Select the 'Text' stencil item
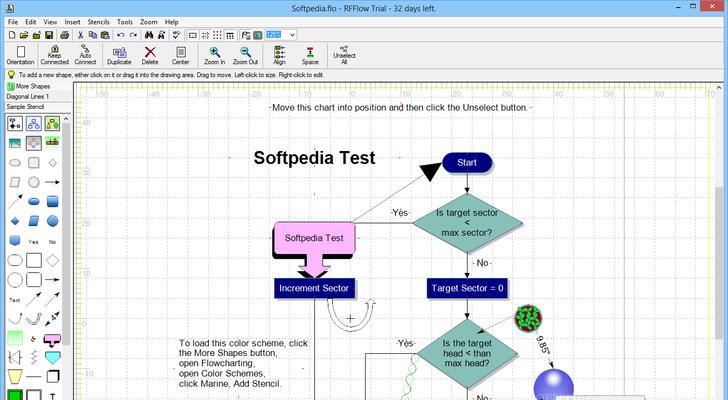The height and width of the screenshot is (400, 728). [x=15, y=300]
